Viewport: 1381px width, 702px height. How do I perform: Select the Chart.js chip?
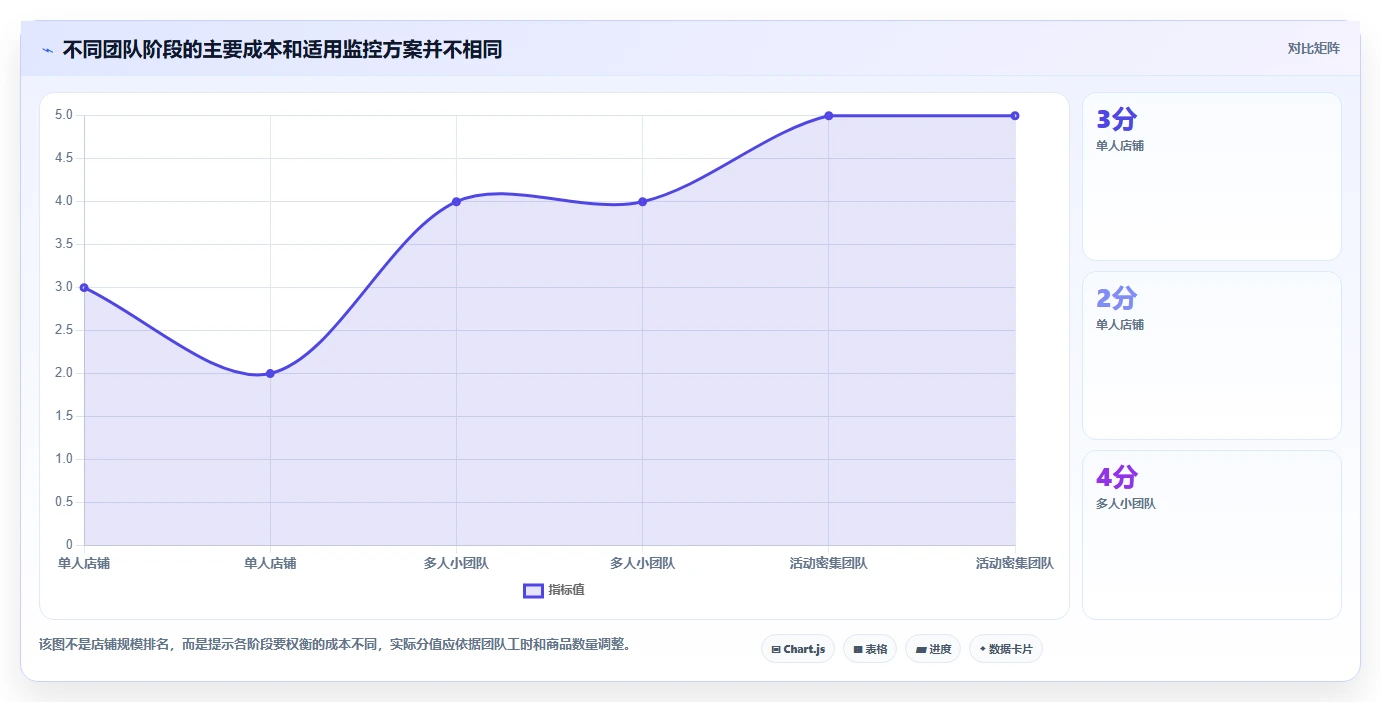[798, 649]
